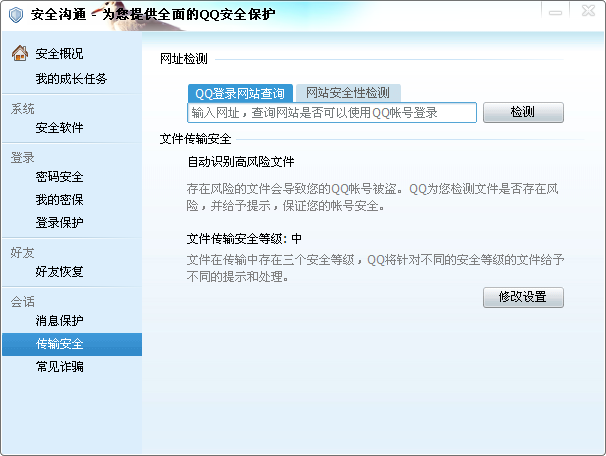Click the shield icon in title bar
606x456 pixels.
click(16, 15)
